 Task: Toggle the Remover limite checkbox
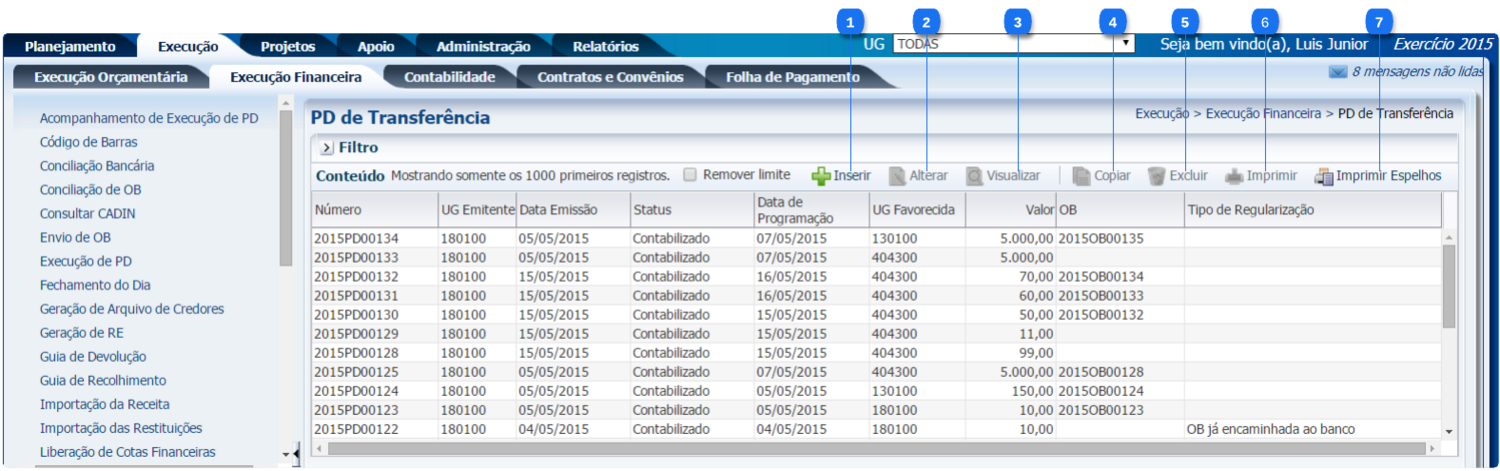click(x=690, y=175)
